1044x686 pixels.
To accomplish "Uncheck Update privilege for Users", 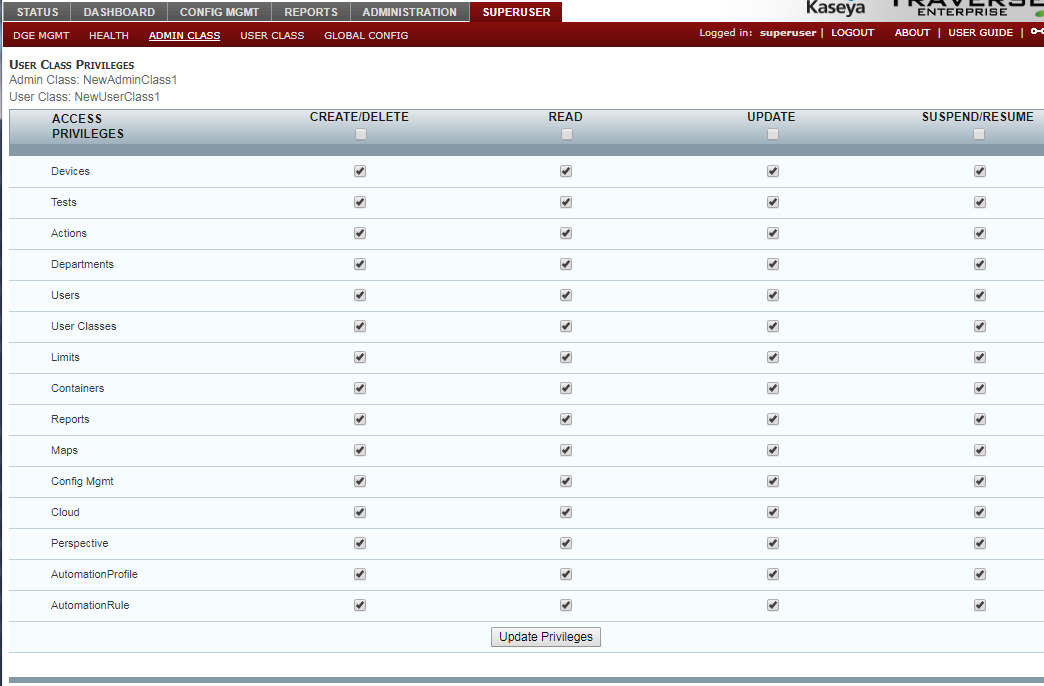I will [773, 295].
